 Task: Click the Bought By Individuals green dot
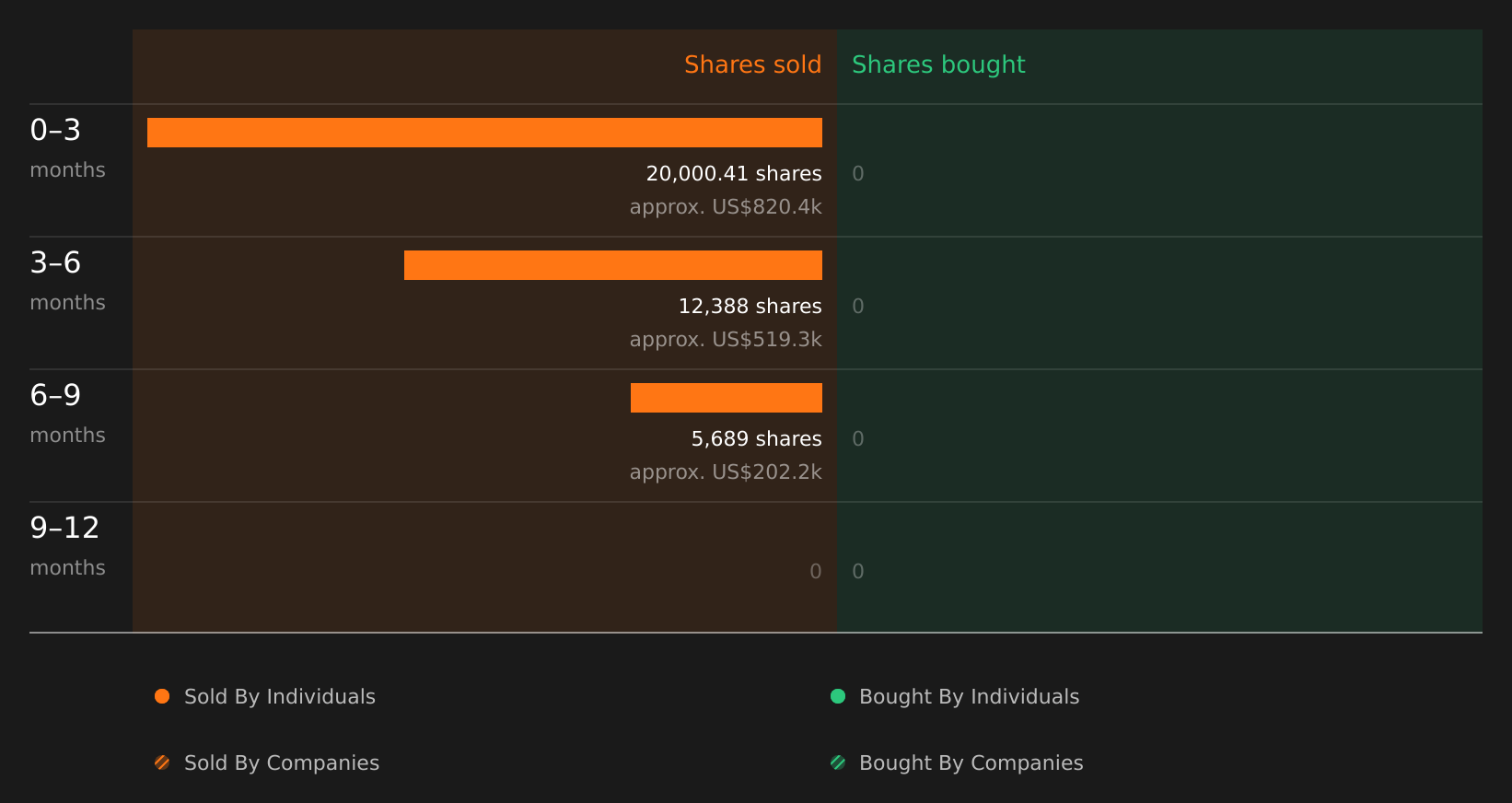[838, 696]
